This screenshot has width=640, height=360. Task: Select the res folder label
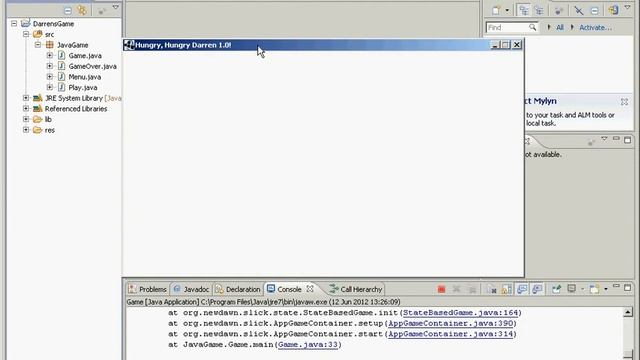coord(50,130)
